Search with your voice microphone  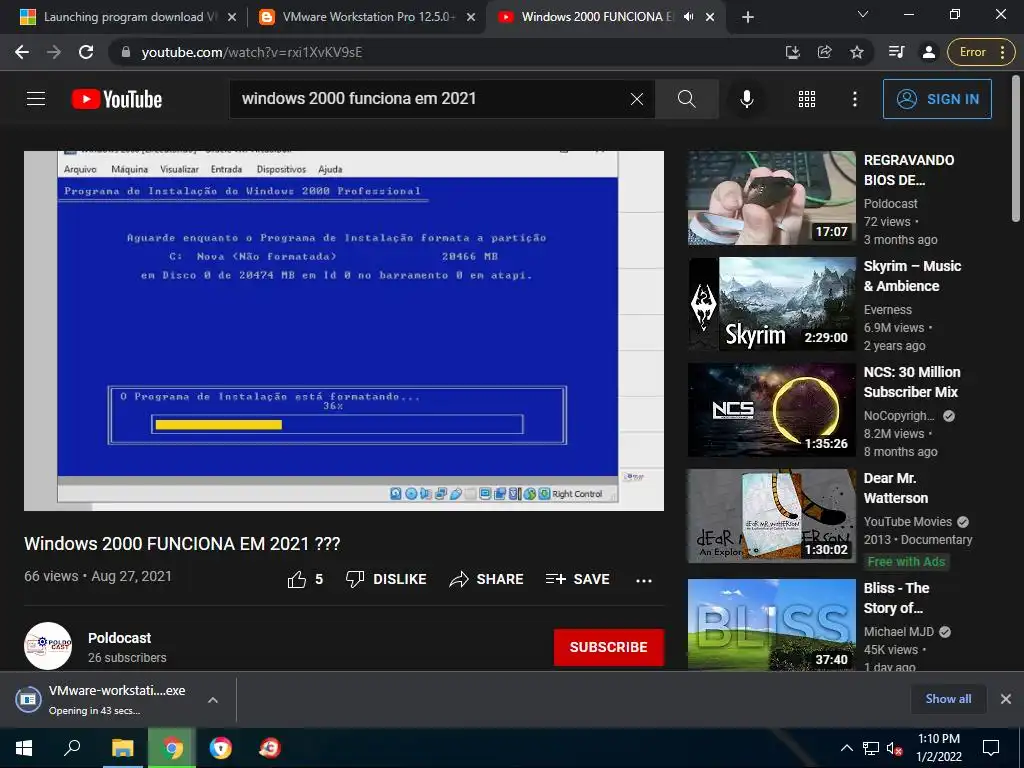coord(746,99)
